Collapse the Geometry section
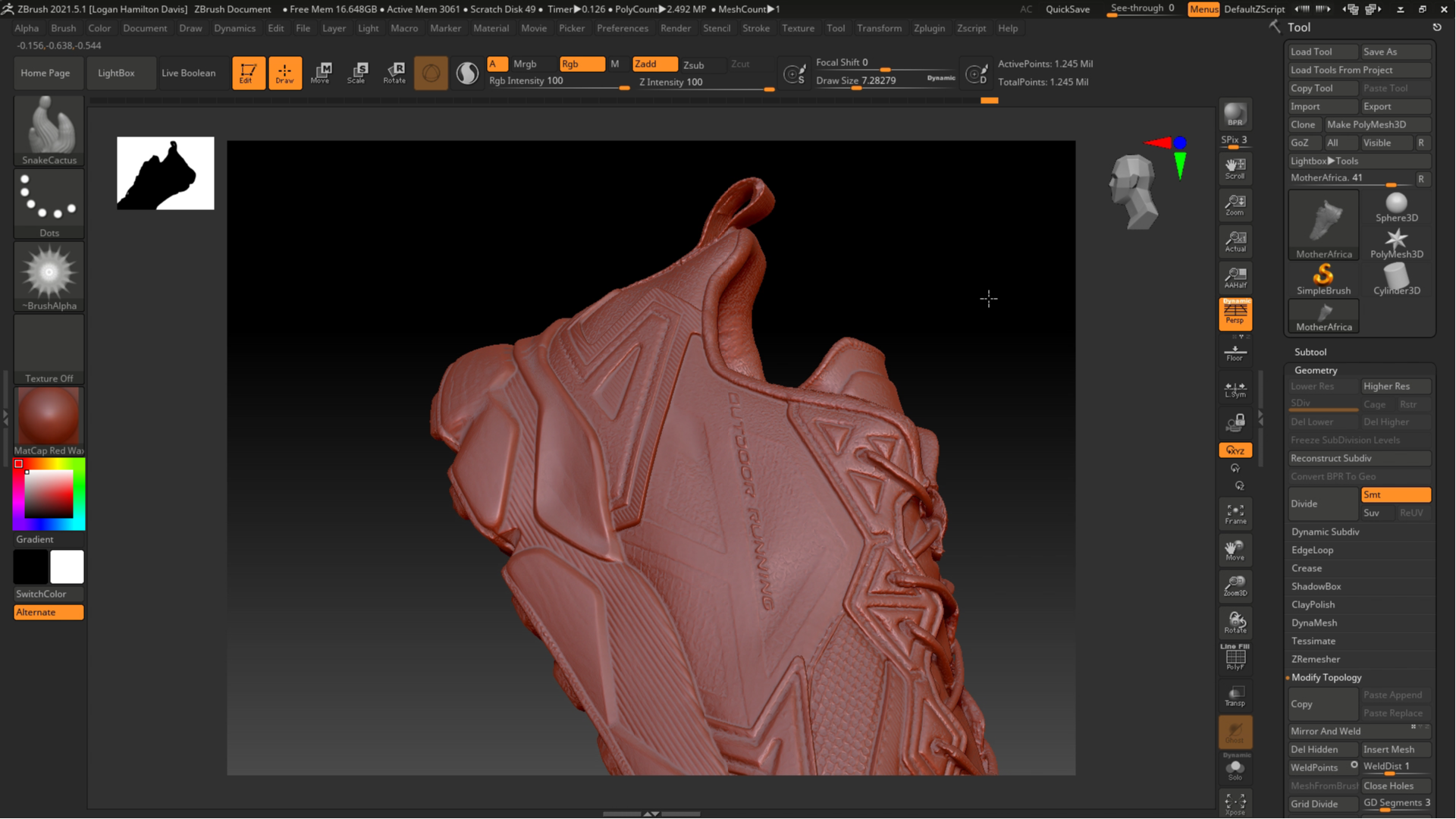This screenshot has width=1456, height=819. click(1316, 370)
